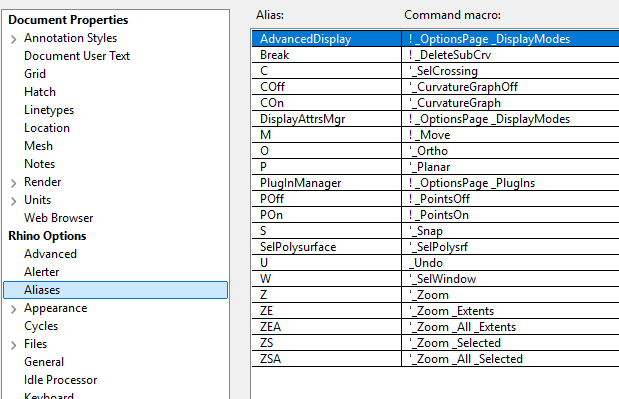The height and width of the screenshot is (399, 619).
Task: Edit the '_DeleteSubCrv' command macro
Action: [510, 55]
